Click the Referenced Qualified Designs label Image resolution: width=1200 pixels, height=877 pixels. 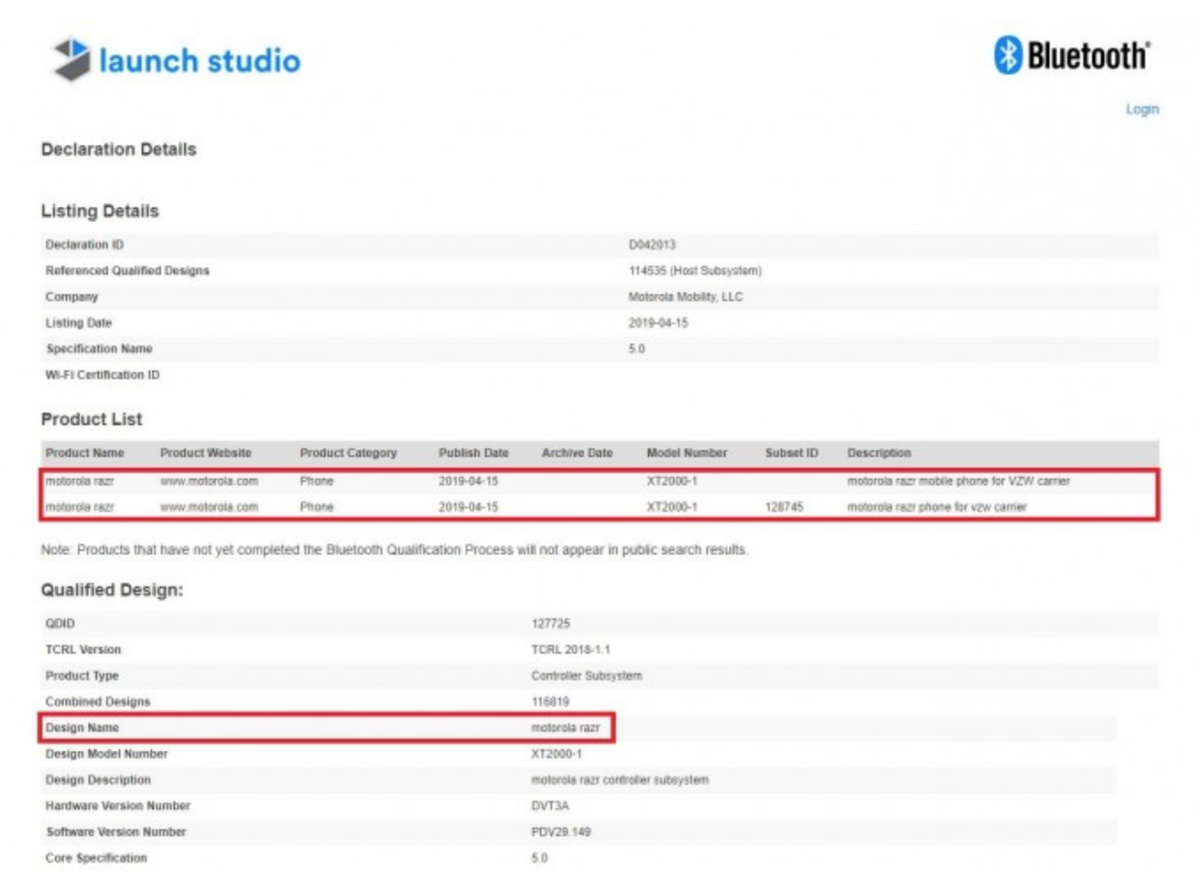[128, 271]
